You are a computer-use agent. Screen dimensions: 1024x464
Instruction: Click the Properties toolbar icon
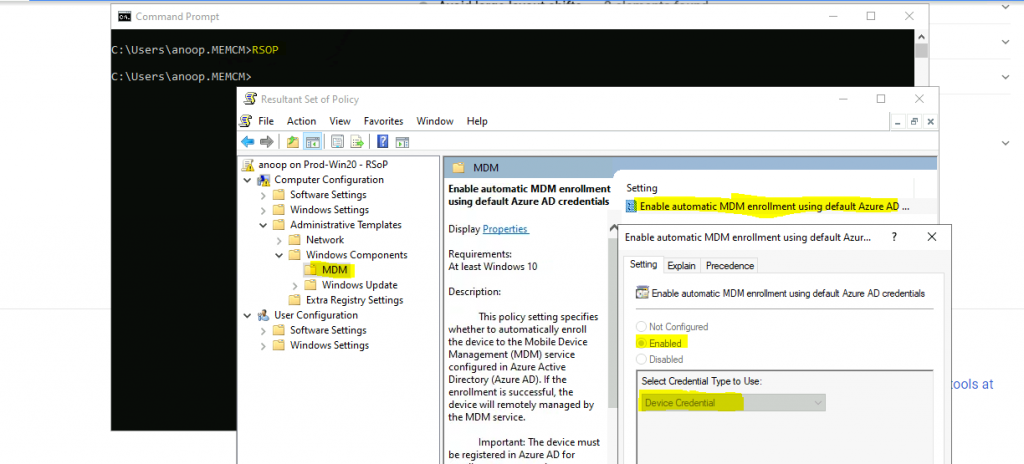click(x=337, y=142)
